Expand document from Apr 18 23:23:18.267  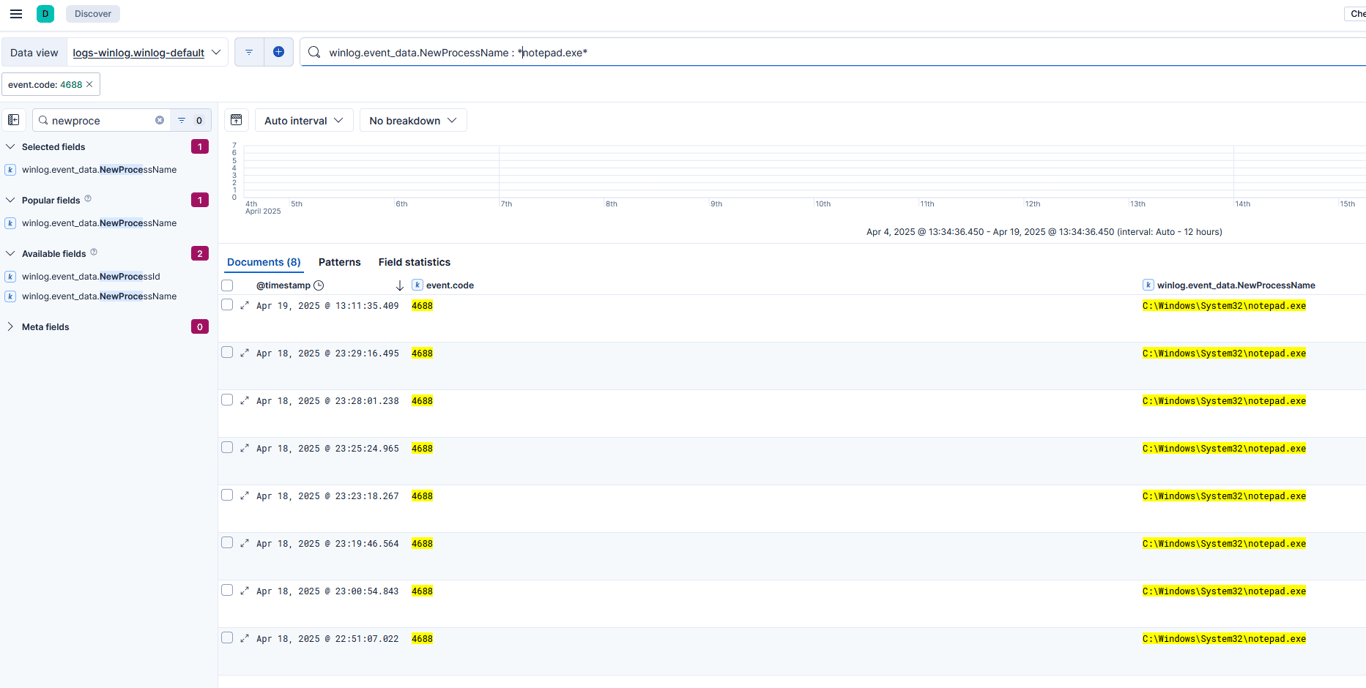click(x=244, y=496)
